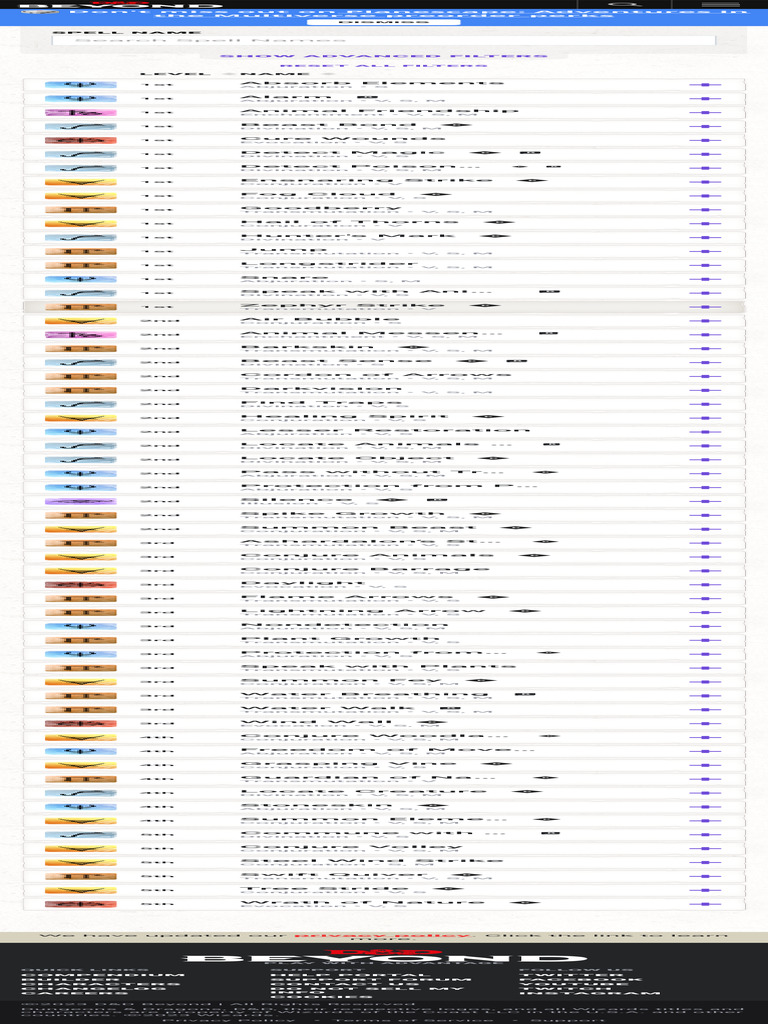Screen dimensions: 768x1024
Task: Click the Animal Friendship enchantment school icon
Action: click(x=80, y=113)
